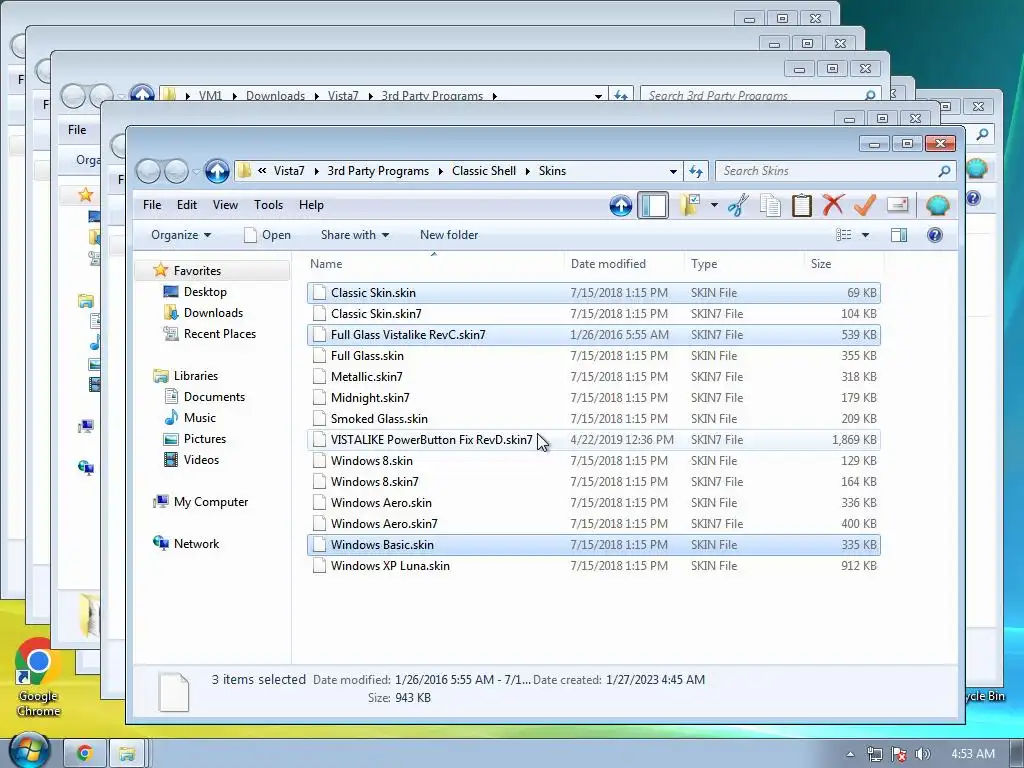Open Desktop in Favorites
Screen dimensions: 1024x768
tap(195, 292)
